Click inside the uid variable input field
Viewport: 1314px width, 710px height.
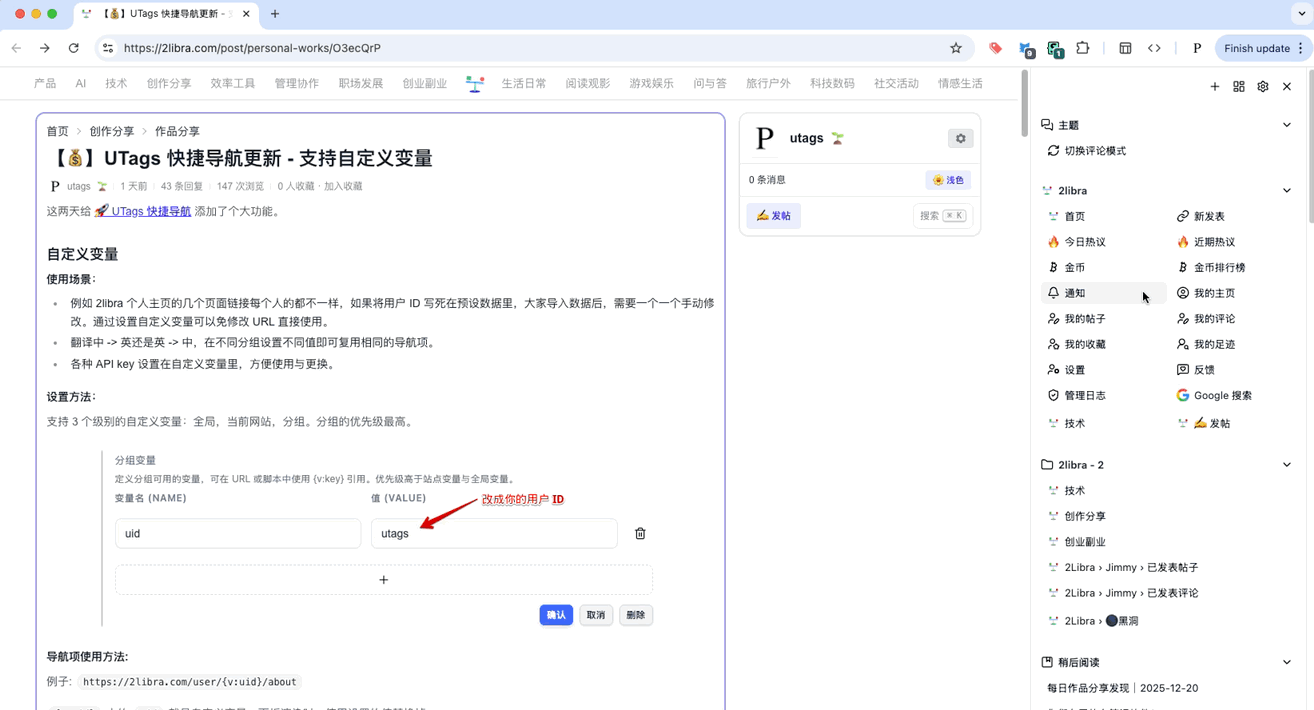point(237,533)
